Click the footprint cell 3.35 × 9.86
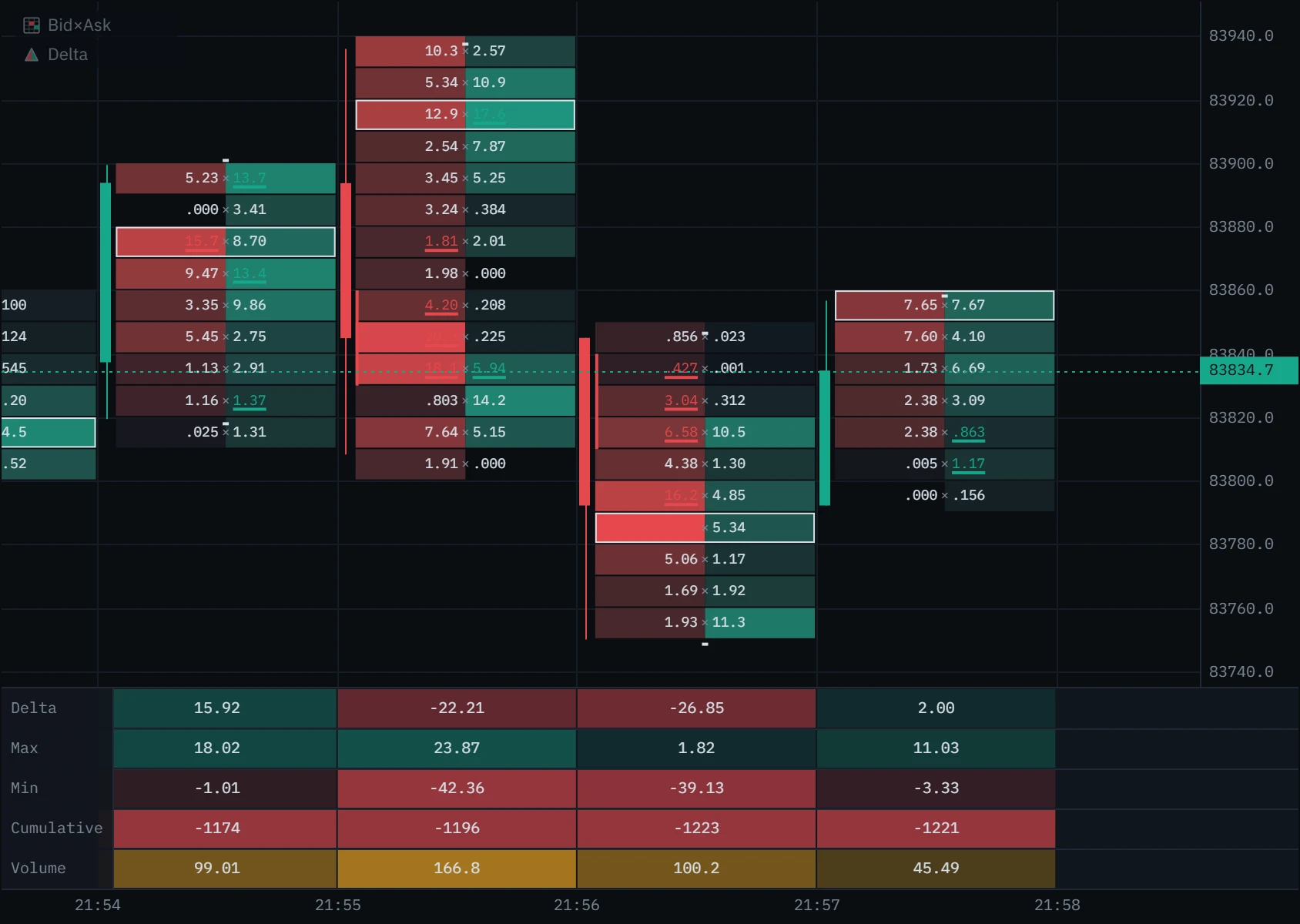Viewport: 1300px width, 924px height. point(226,305)
